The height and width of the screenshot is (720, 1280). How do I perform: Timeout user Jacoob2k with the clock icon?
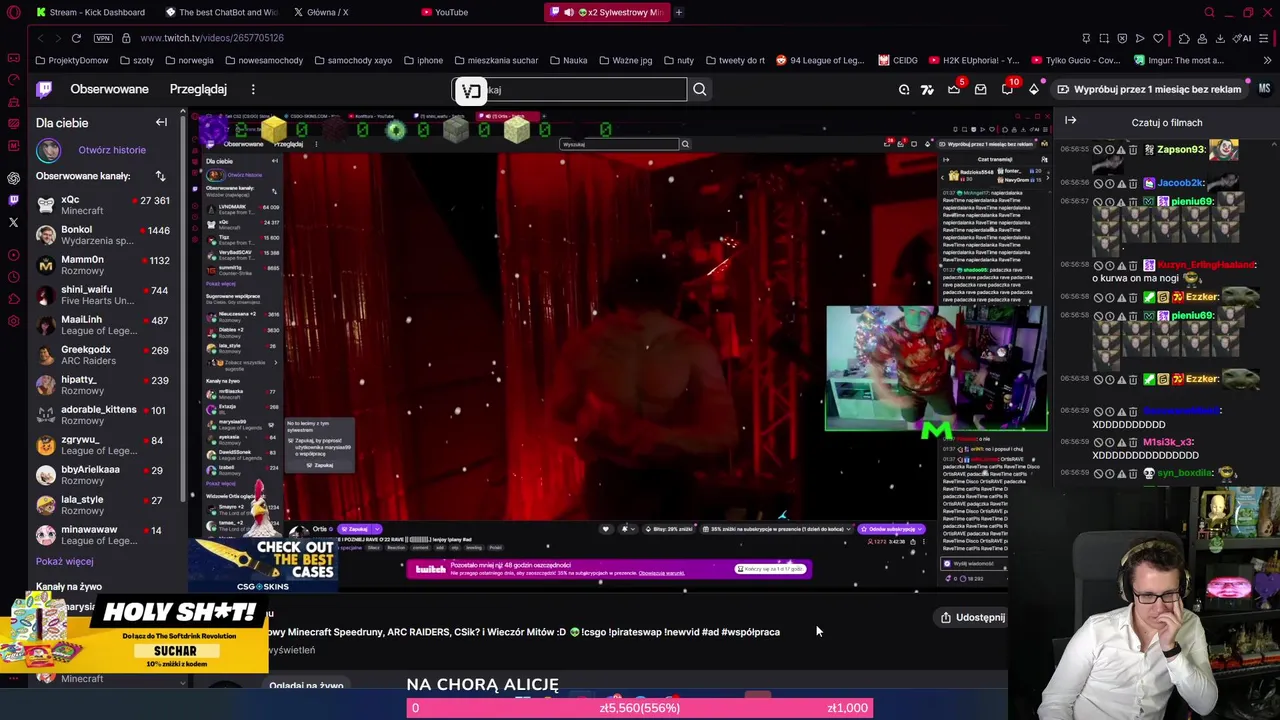pos(1109,183)
